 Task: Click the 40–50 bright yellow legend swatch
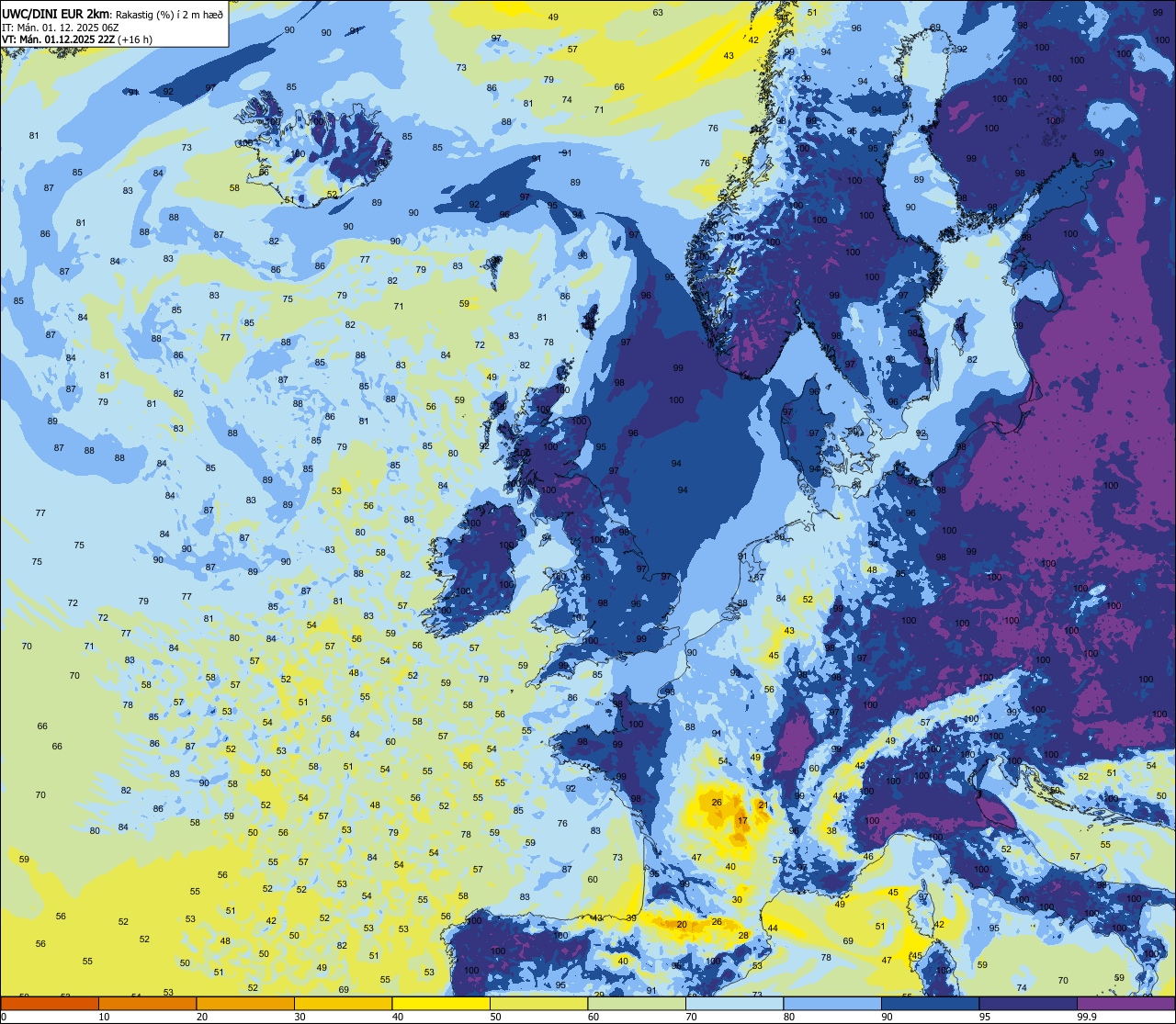[x=441, y=1004]
